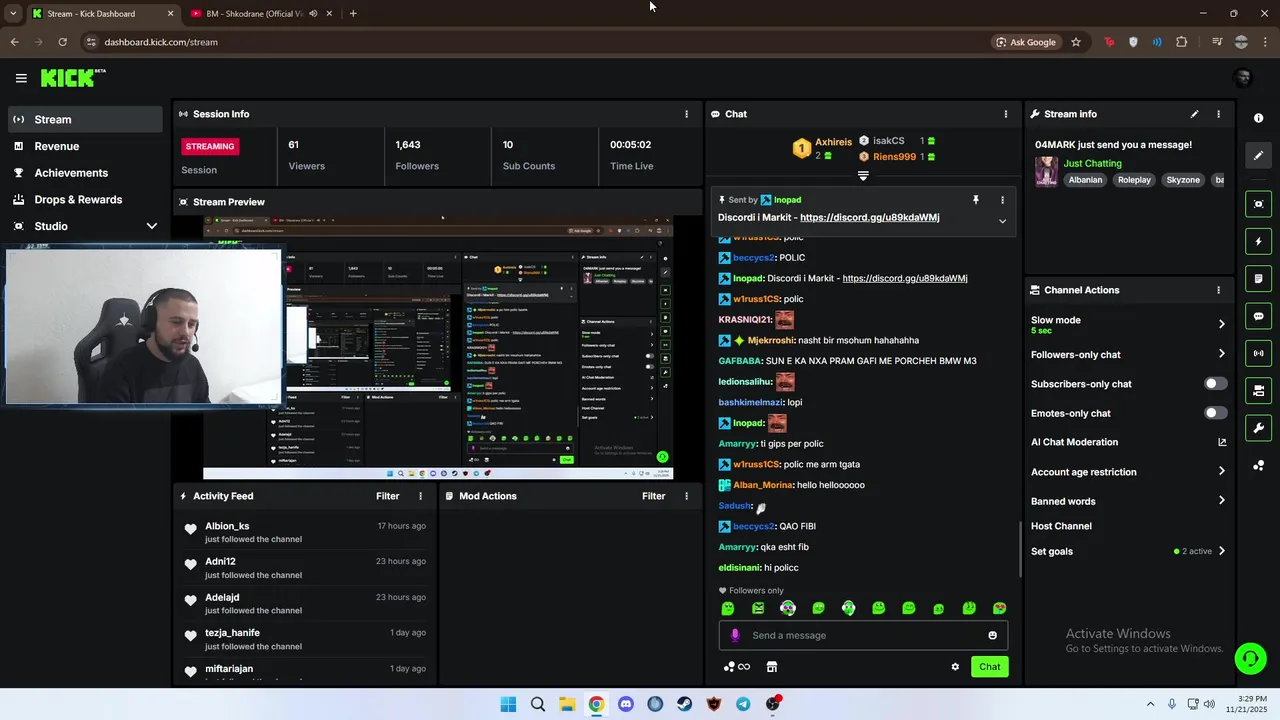Edit stream info with the pencil icon
The image size is (1280, 720).
1194,114
